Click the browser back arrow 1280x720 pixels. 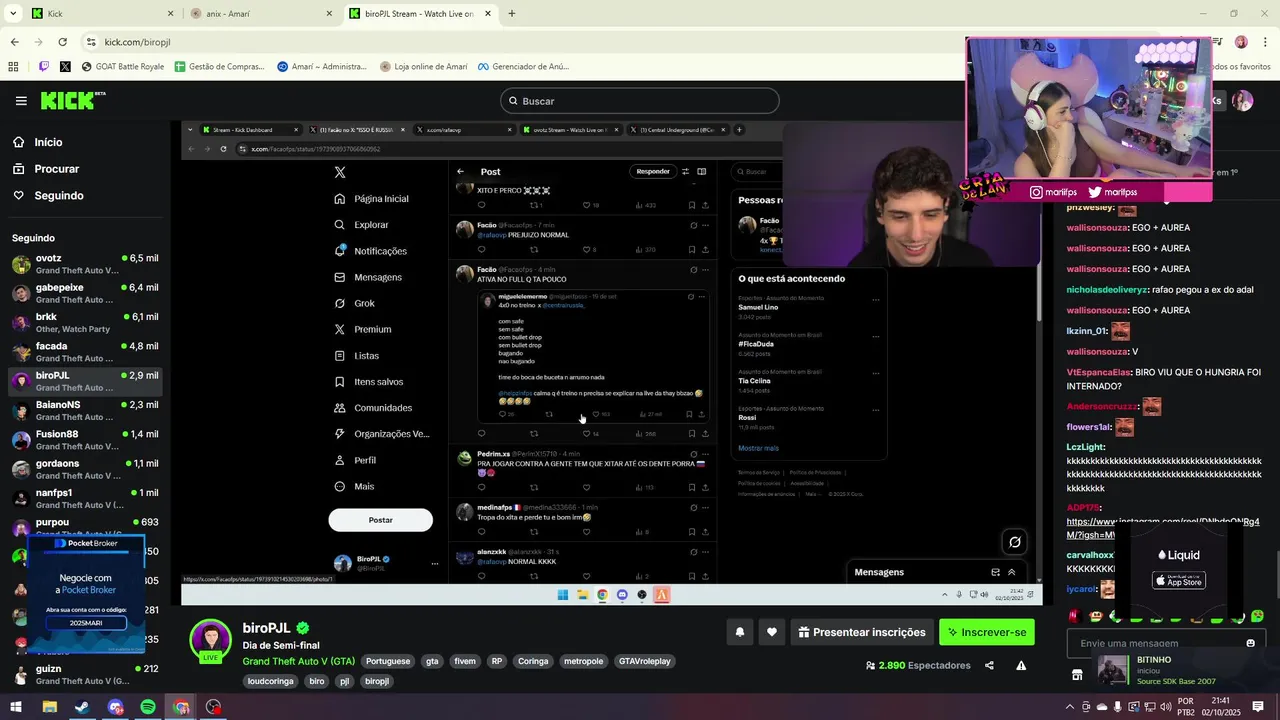point(14,42)
